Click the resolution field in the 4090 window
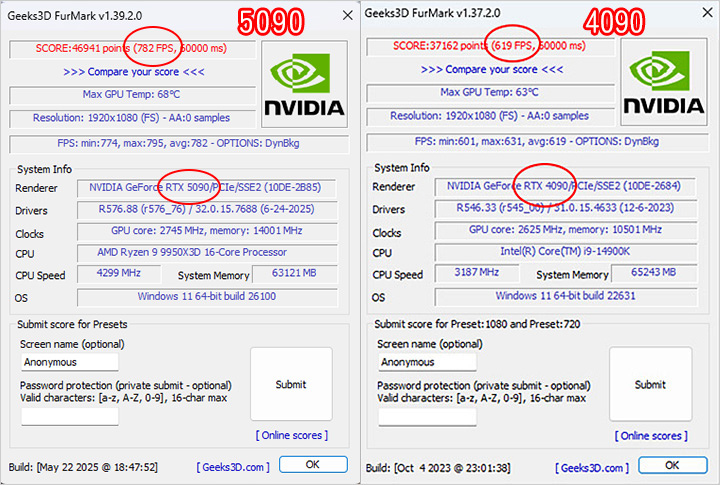Viewport: 720px width, 485px height. coord(490,116)
